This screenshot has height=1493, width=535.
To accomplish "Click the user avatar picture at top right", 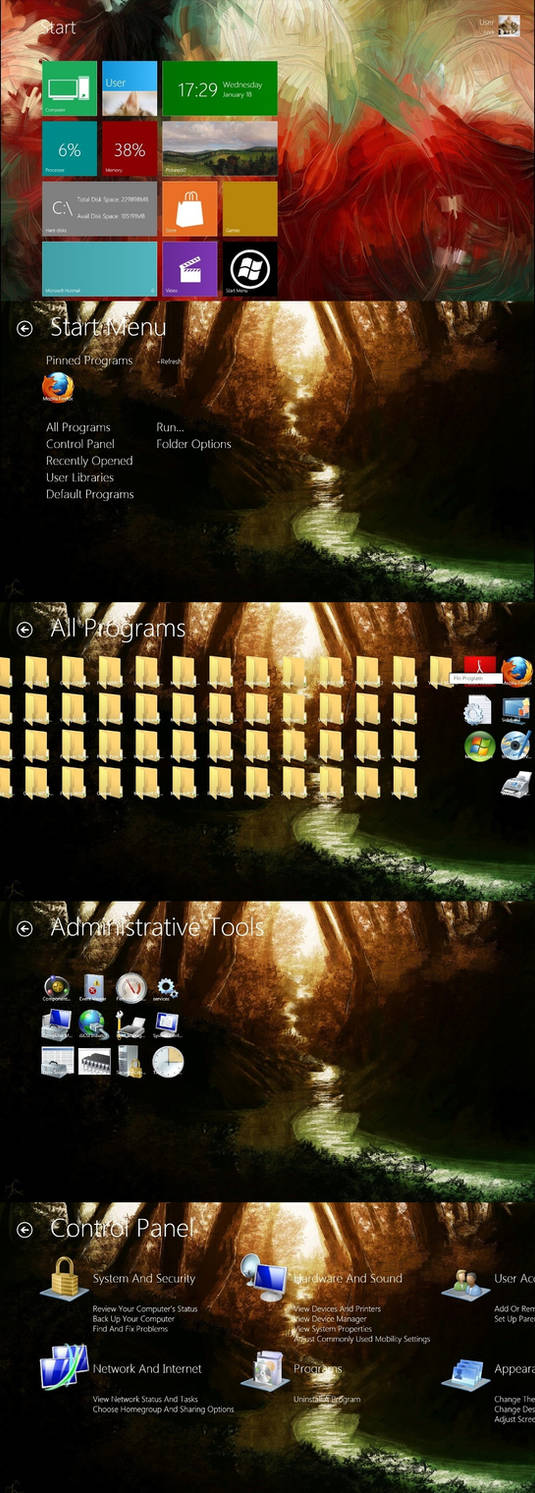I will point(509,26).
